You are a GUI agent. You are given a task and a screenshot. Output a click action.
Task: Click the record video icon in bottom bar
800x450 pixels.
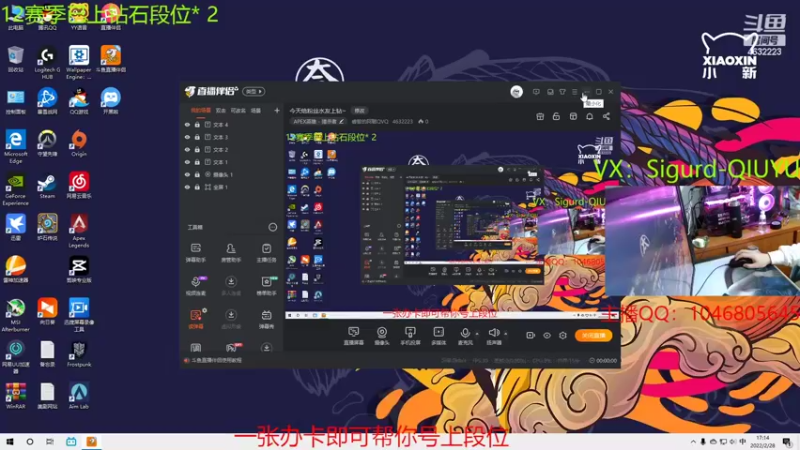coord(531,335)
